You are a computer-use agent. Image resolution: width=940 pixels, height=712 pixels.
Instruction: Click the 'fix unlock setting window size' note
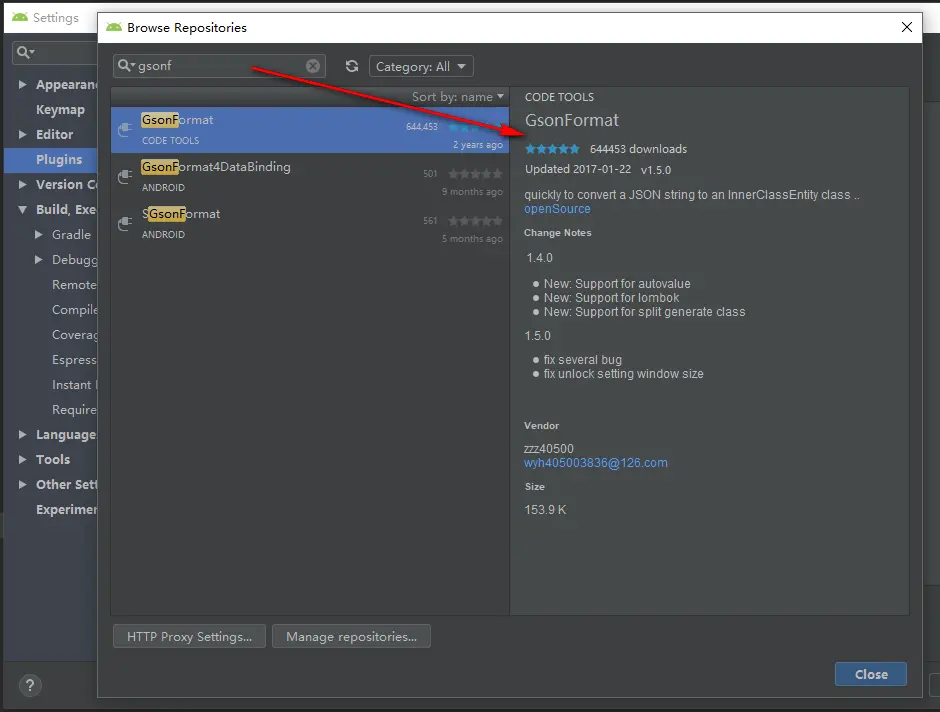[623, 374]
